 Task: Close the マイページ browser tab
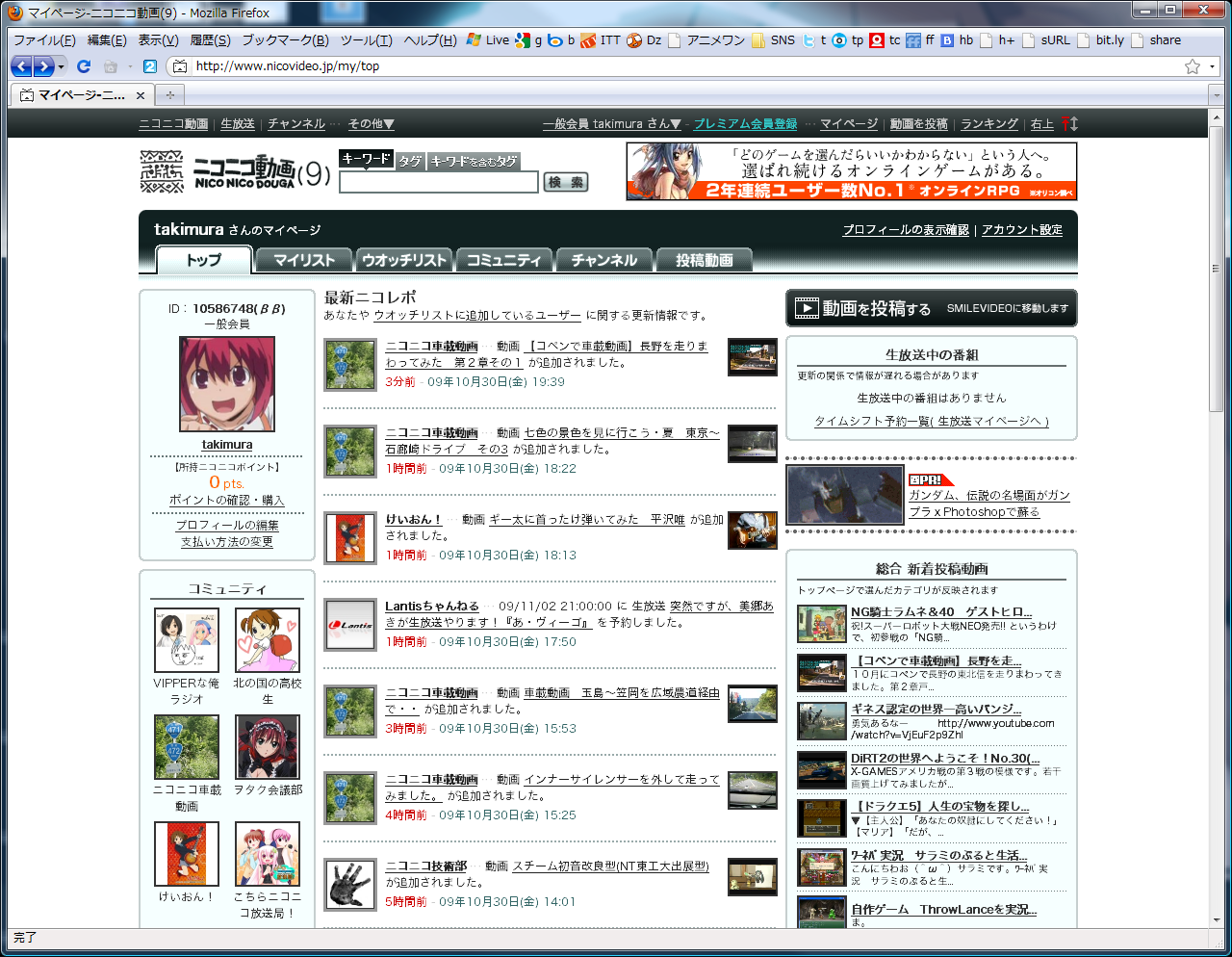[141, 95]
